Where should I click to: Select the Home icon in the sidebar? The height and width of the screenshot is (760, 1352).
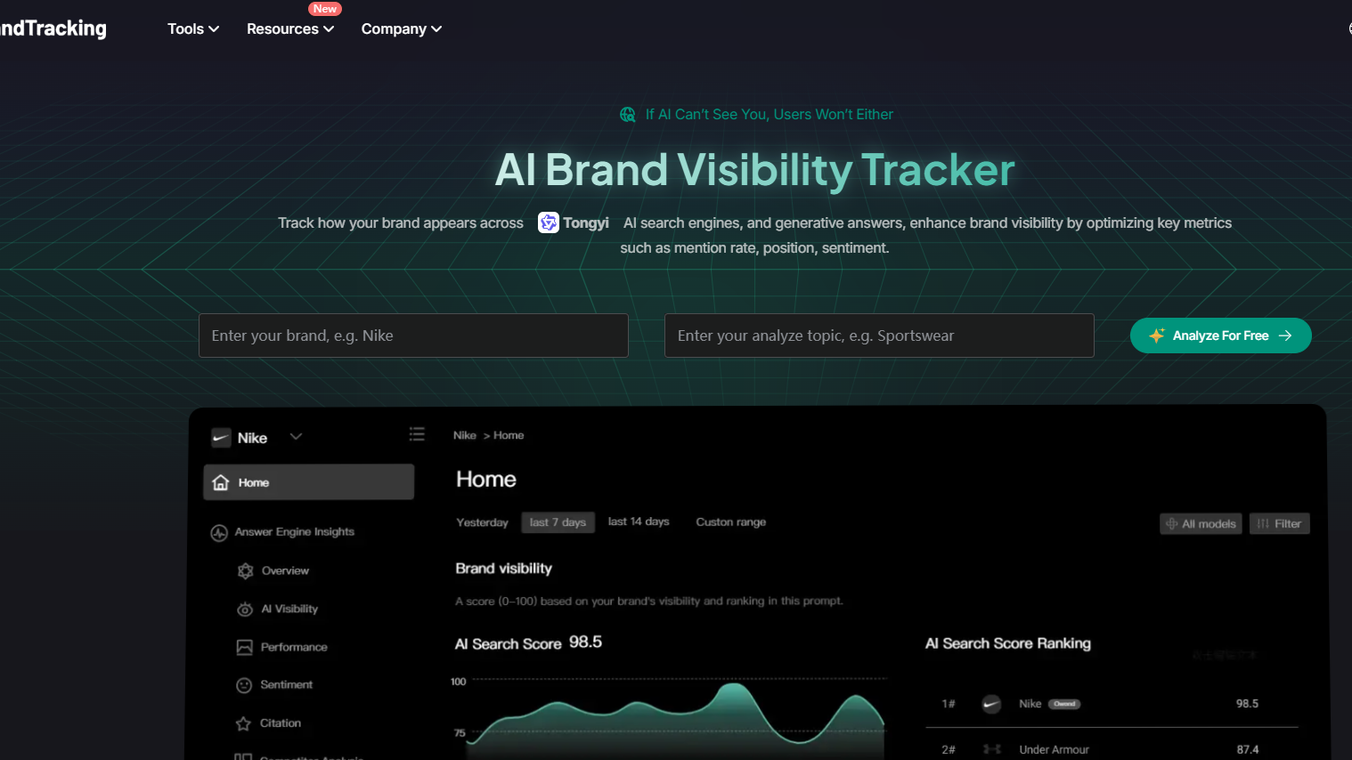point(220,482)
